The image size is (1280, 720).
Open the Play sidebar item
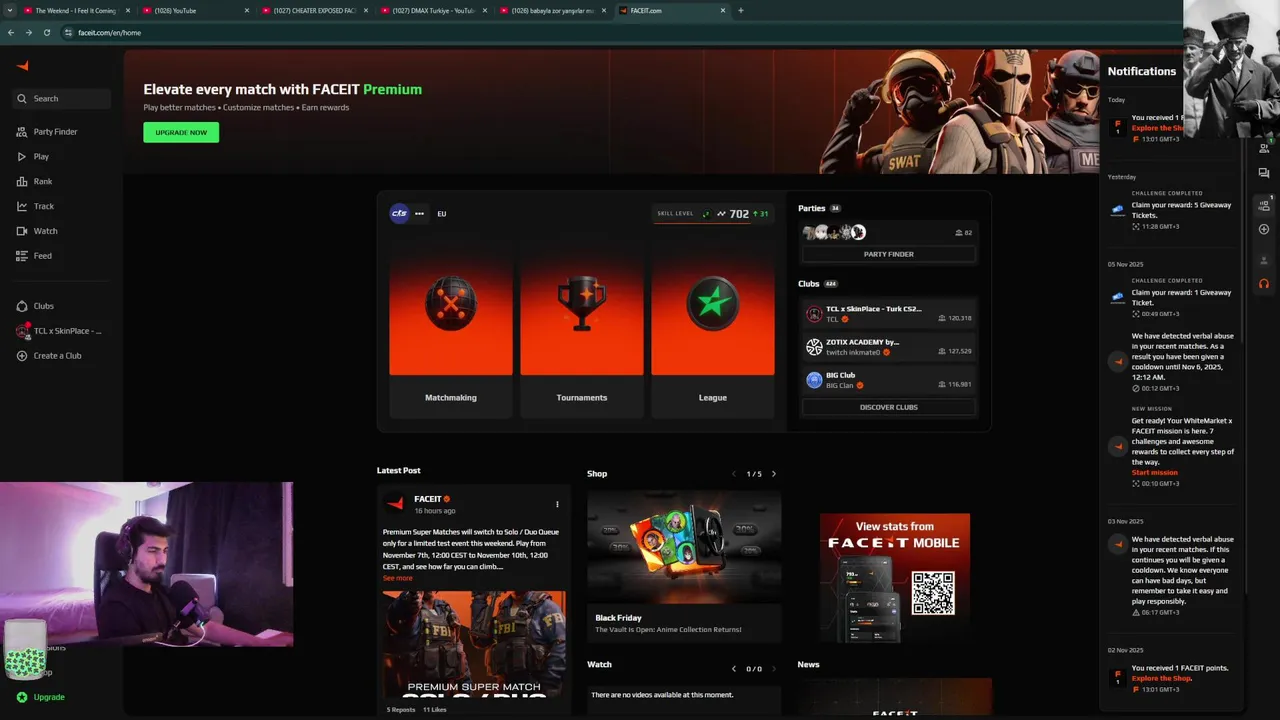tap(60, 157)
